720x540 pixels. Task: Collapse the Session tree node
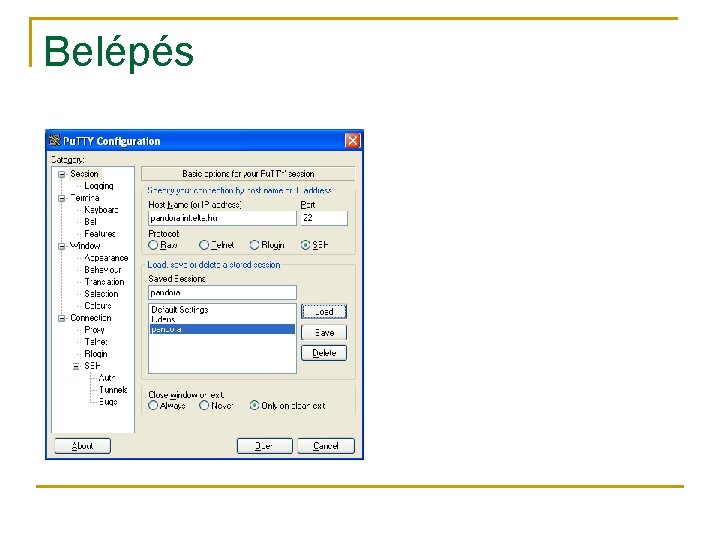point(62,174)
